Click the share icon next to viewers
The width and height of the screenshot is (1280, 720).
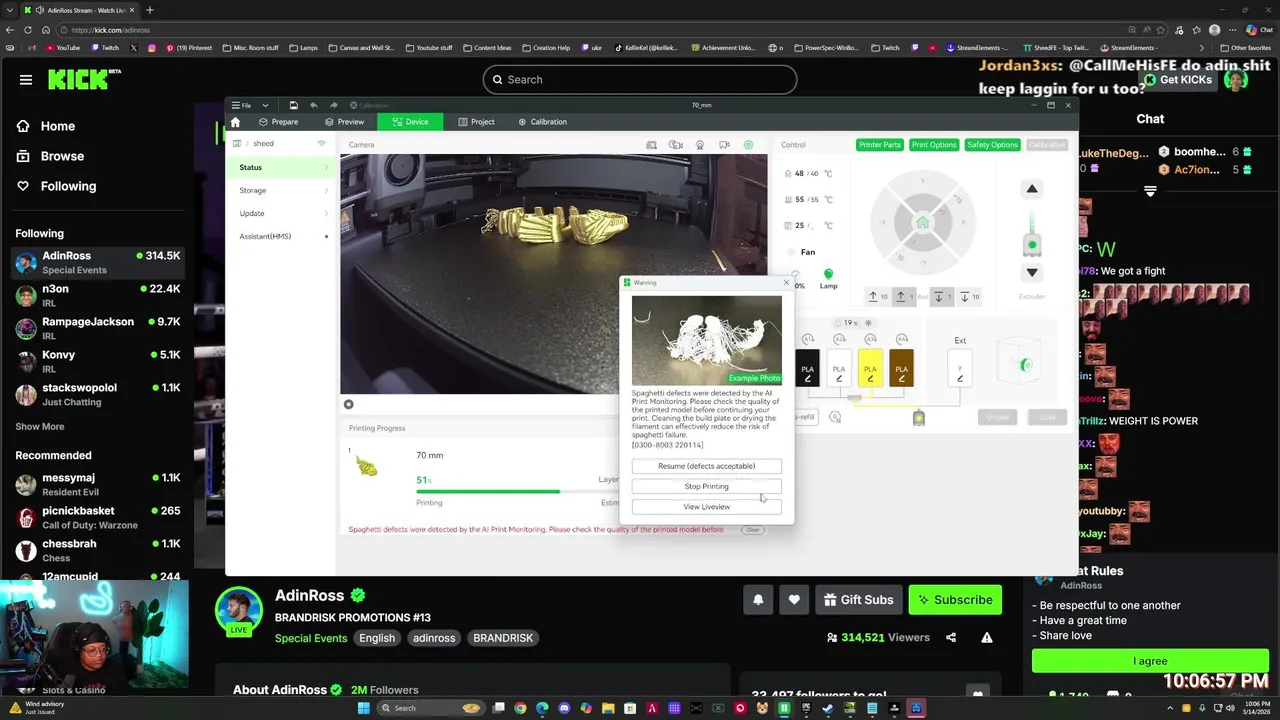pos(951,638)
